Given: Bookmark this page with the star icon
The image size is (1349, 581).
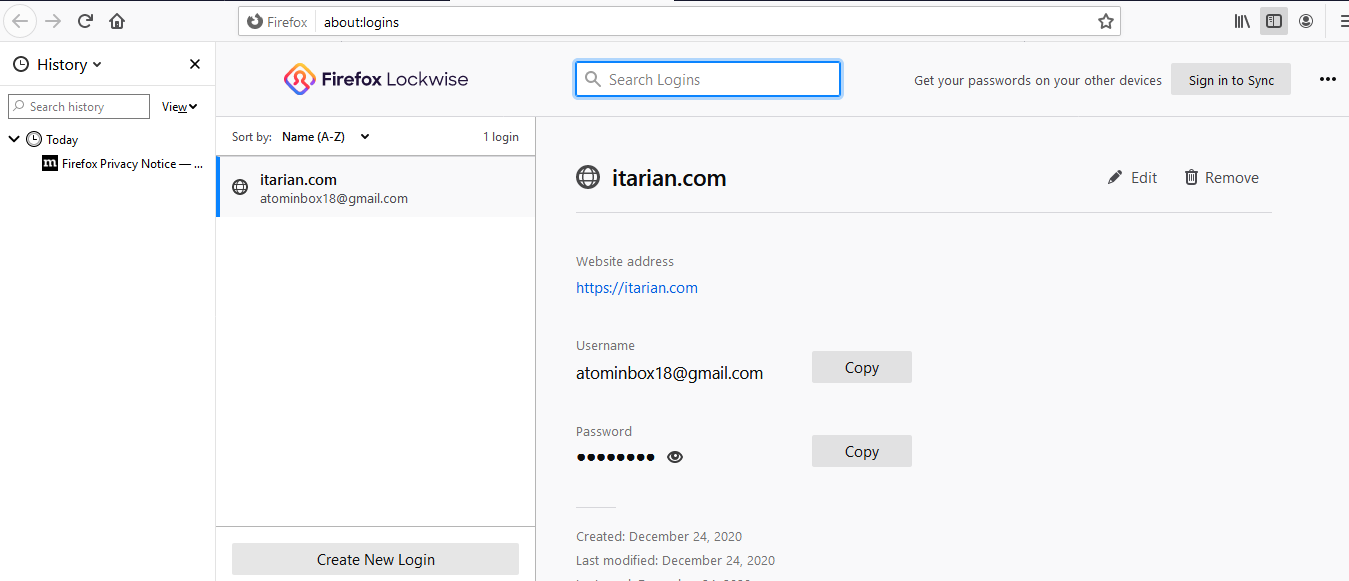Looking at the screenshot, I should pyautogui.click(x=1105, y=21).
